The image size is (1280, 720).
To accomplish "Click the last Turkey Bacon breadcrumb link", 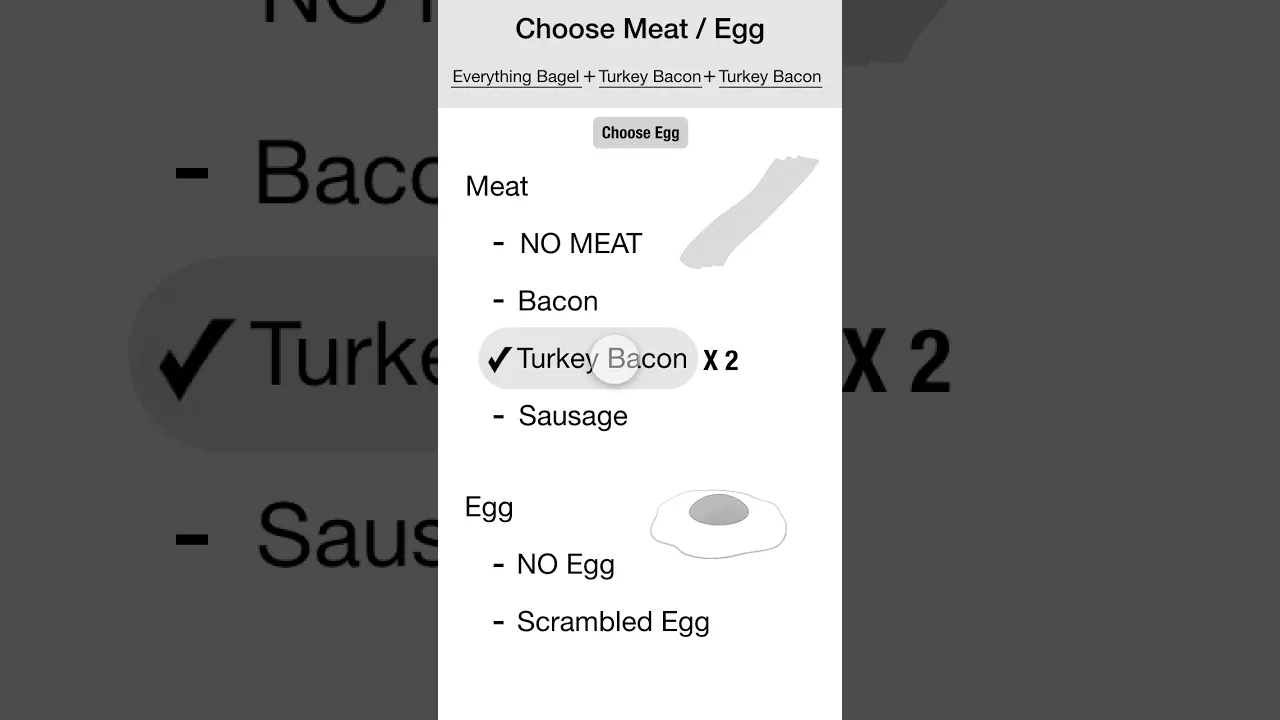I will pyautogui.click(x=770, y=77).
